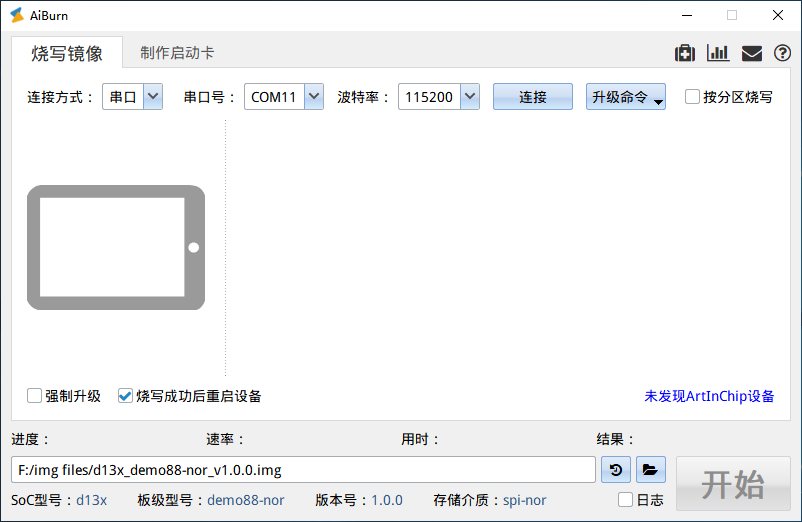Open help via the question mark icon
Screen dimensions: 802x522
pyautogui.click(x=782, y=53)
